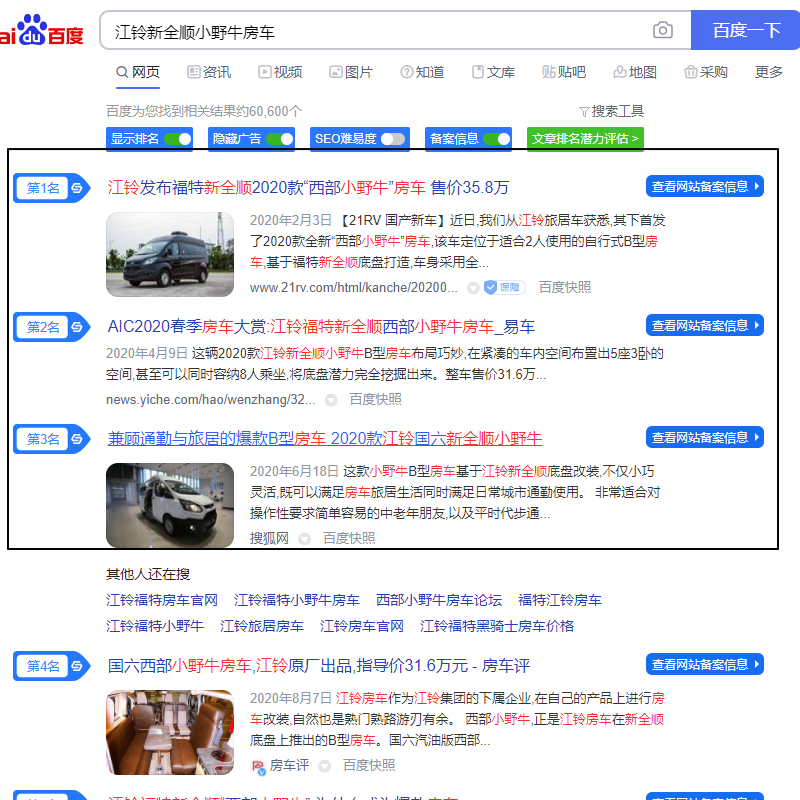Click the S icon on the 第2名 badge
This screenshot has height=800, width=800.
coord(77,327)
